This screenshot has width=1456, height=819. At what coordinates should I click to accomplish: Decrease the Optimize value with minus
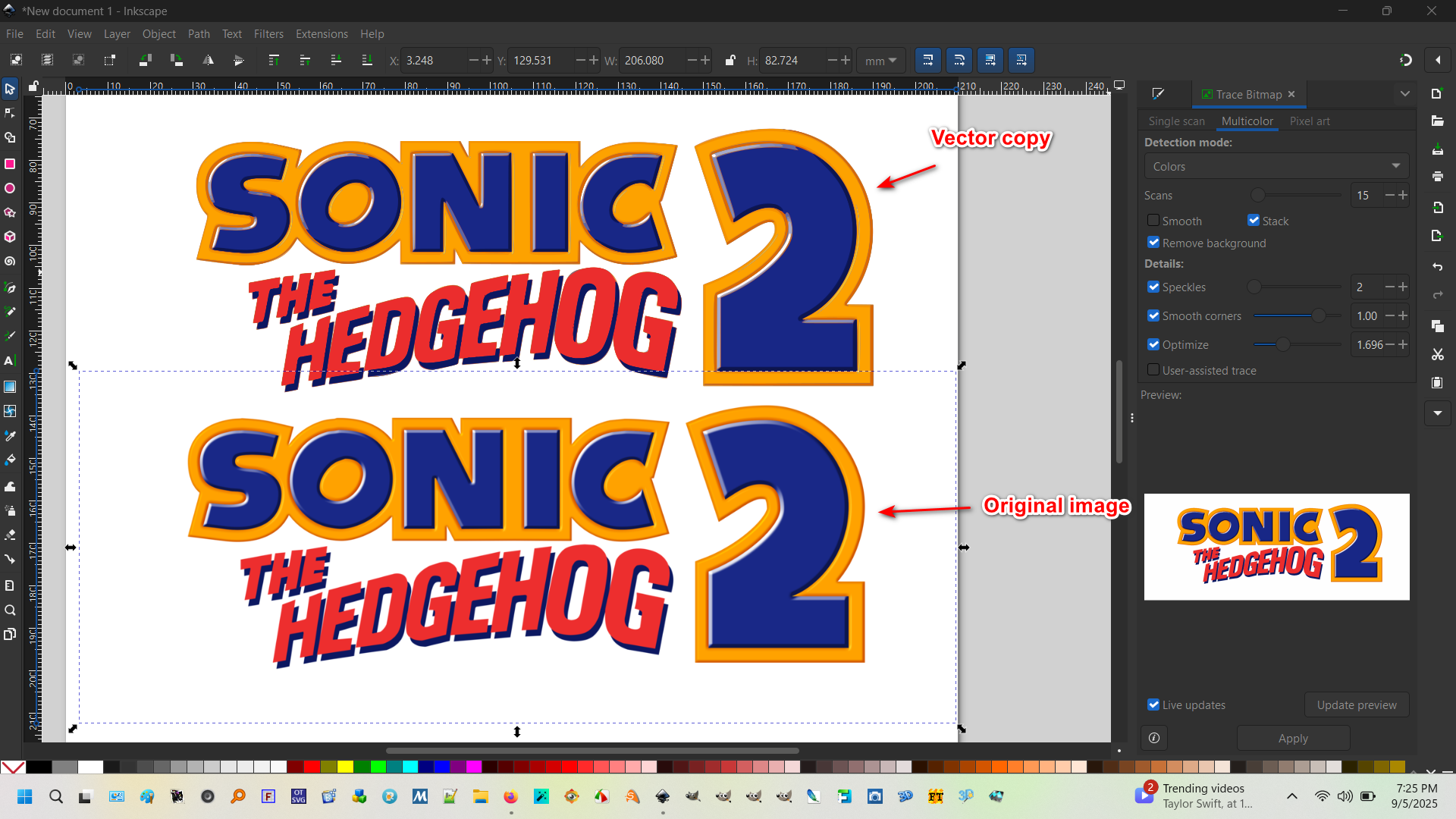pos(1390,344)
